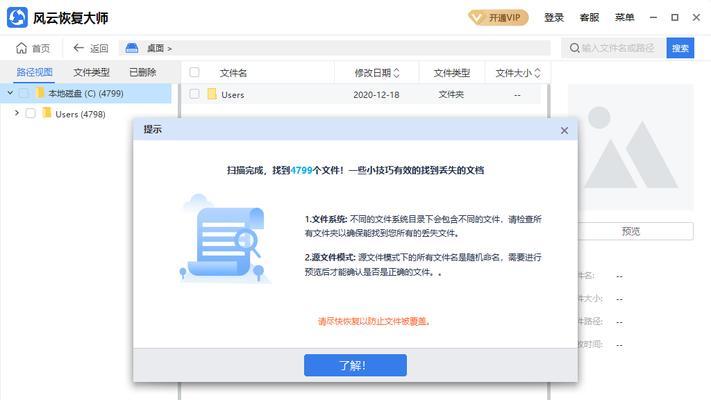Switch to 路径视图 tab
This screenshot has height=400, width=711.
click(34, 72)
